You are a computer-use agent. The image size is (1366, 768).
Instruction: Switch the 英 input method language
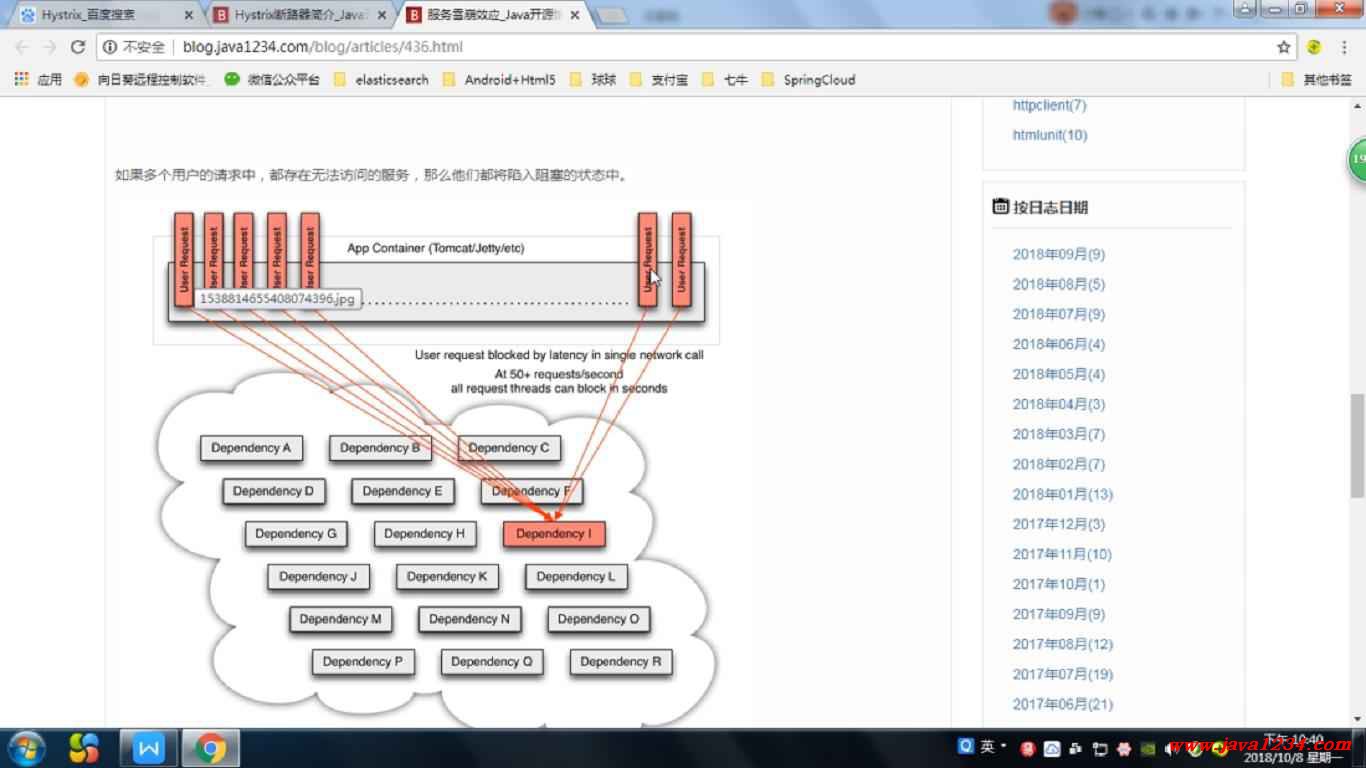tap(987, 747)
